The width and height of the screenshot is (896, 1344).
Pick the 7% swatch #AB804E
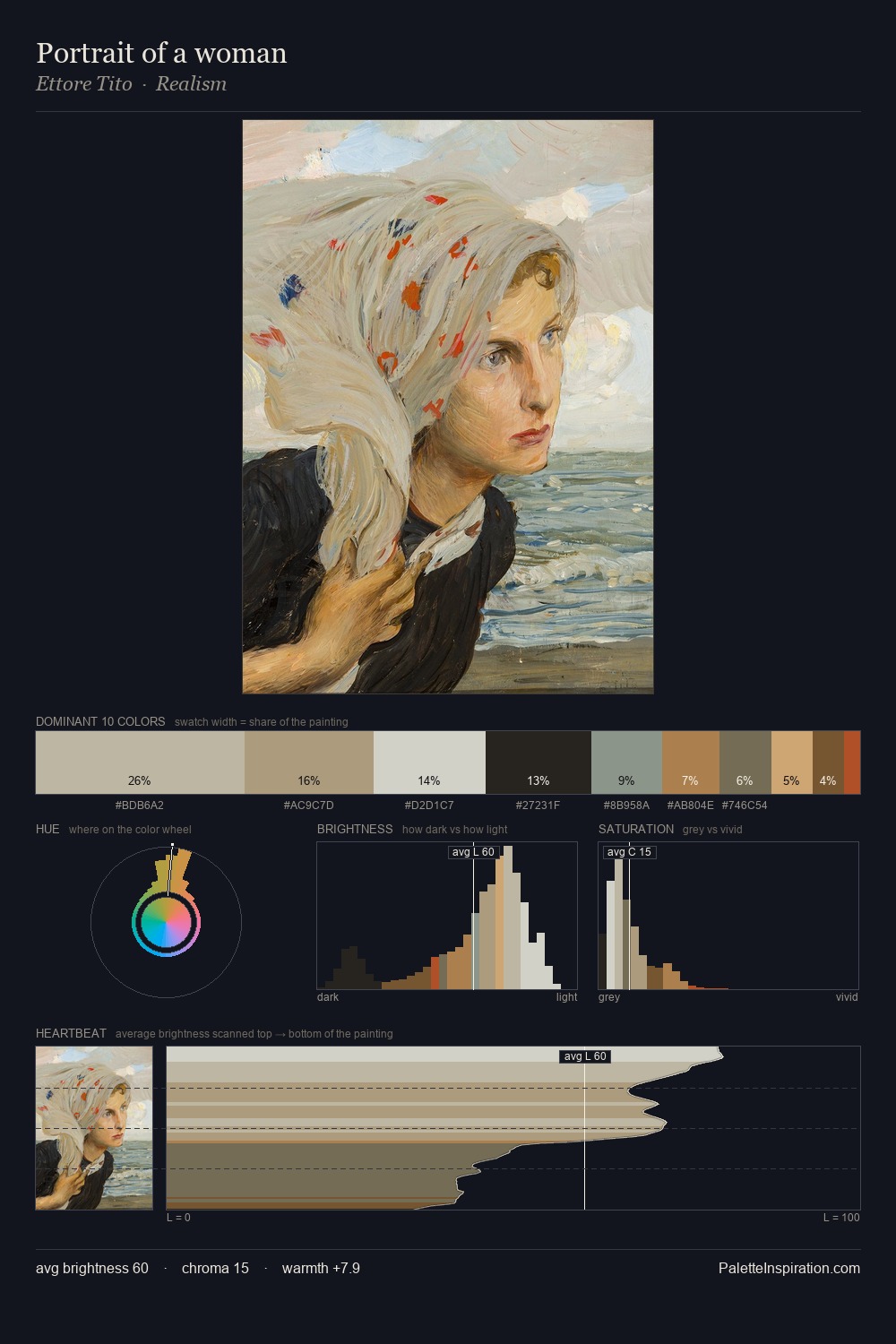click(691, 762)
